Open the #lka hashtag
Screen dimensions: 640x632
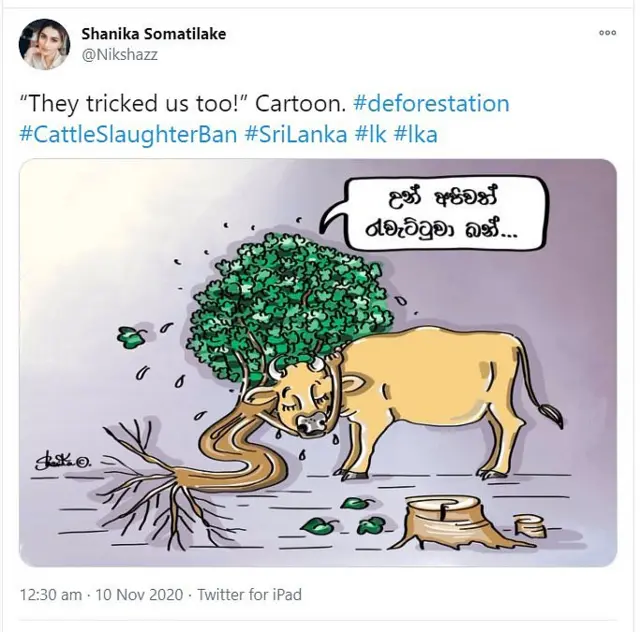pos(419,134)
